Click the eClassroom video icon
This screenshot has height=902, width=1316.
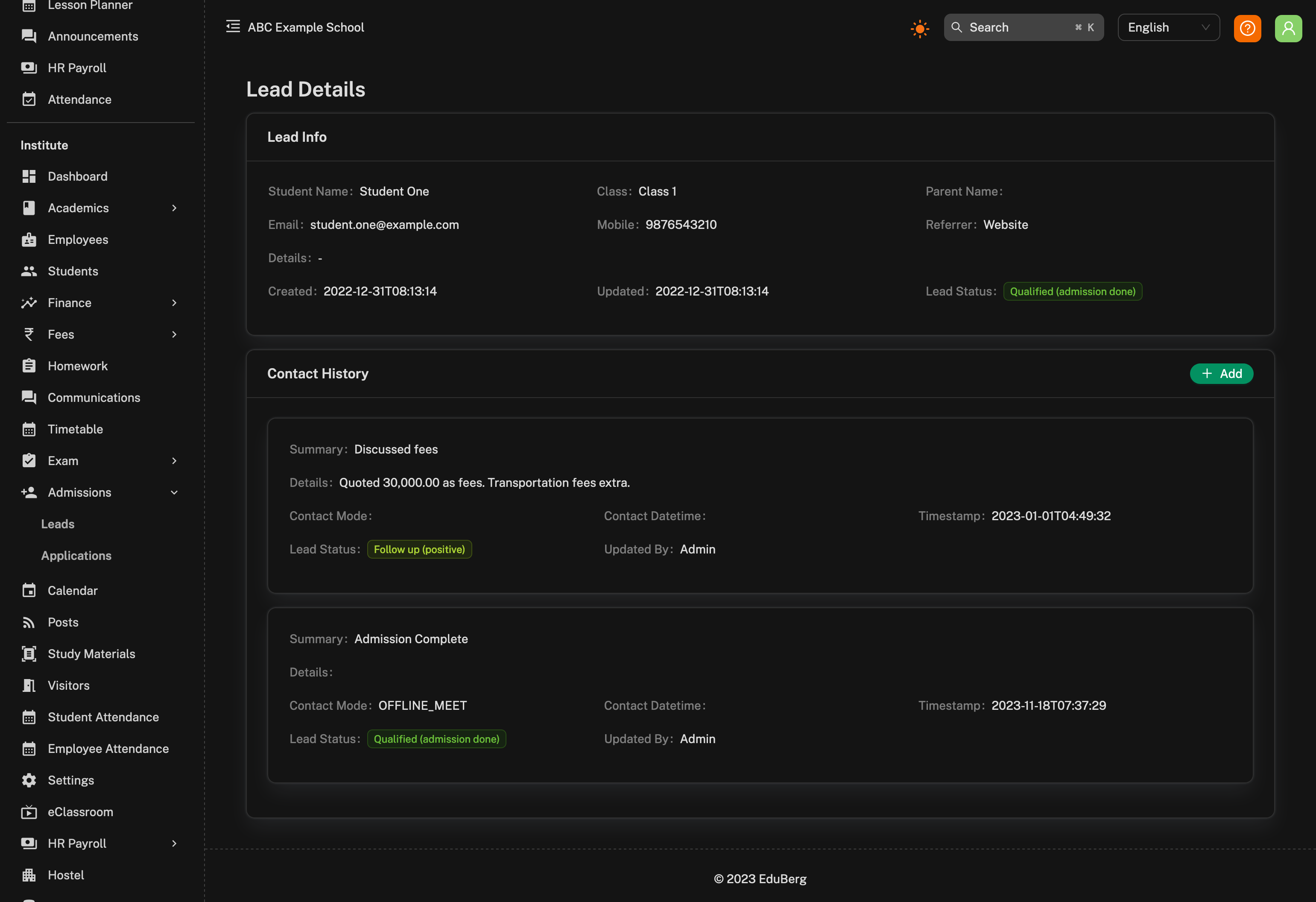tap(29, 812)
